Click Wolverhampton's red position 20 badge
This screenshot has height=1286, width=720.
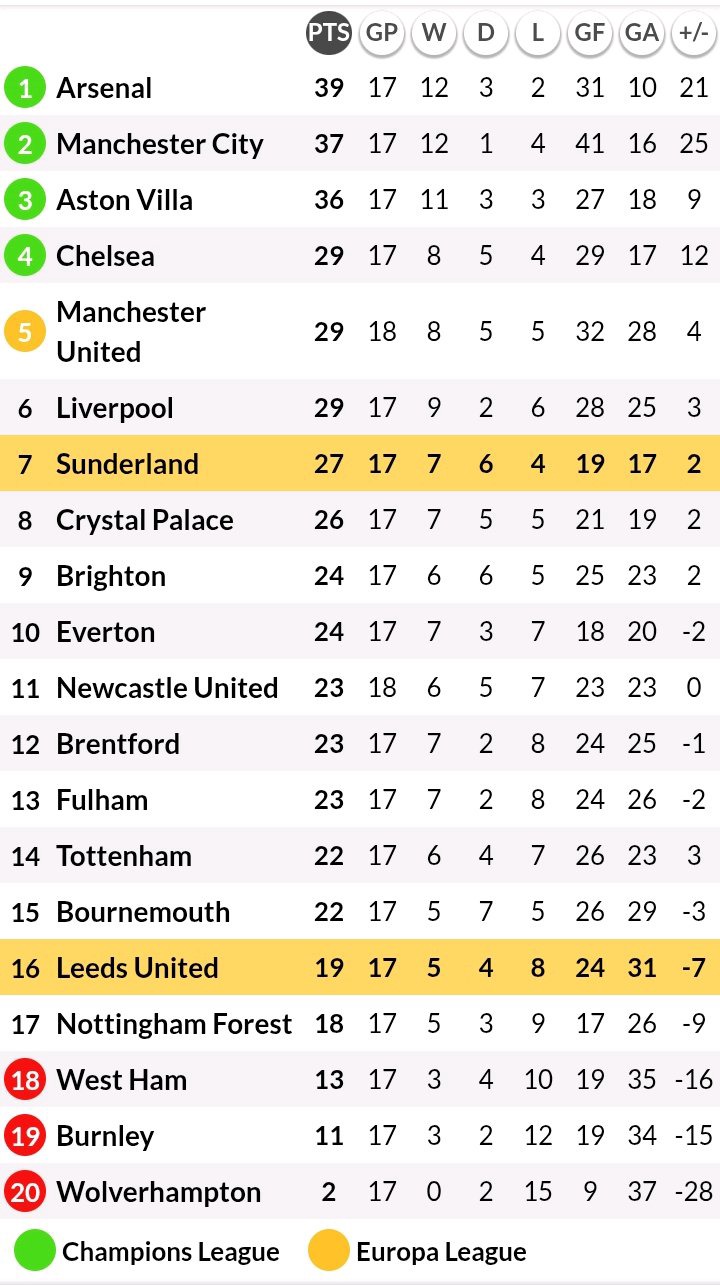pos(25,1192)
